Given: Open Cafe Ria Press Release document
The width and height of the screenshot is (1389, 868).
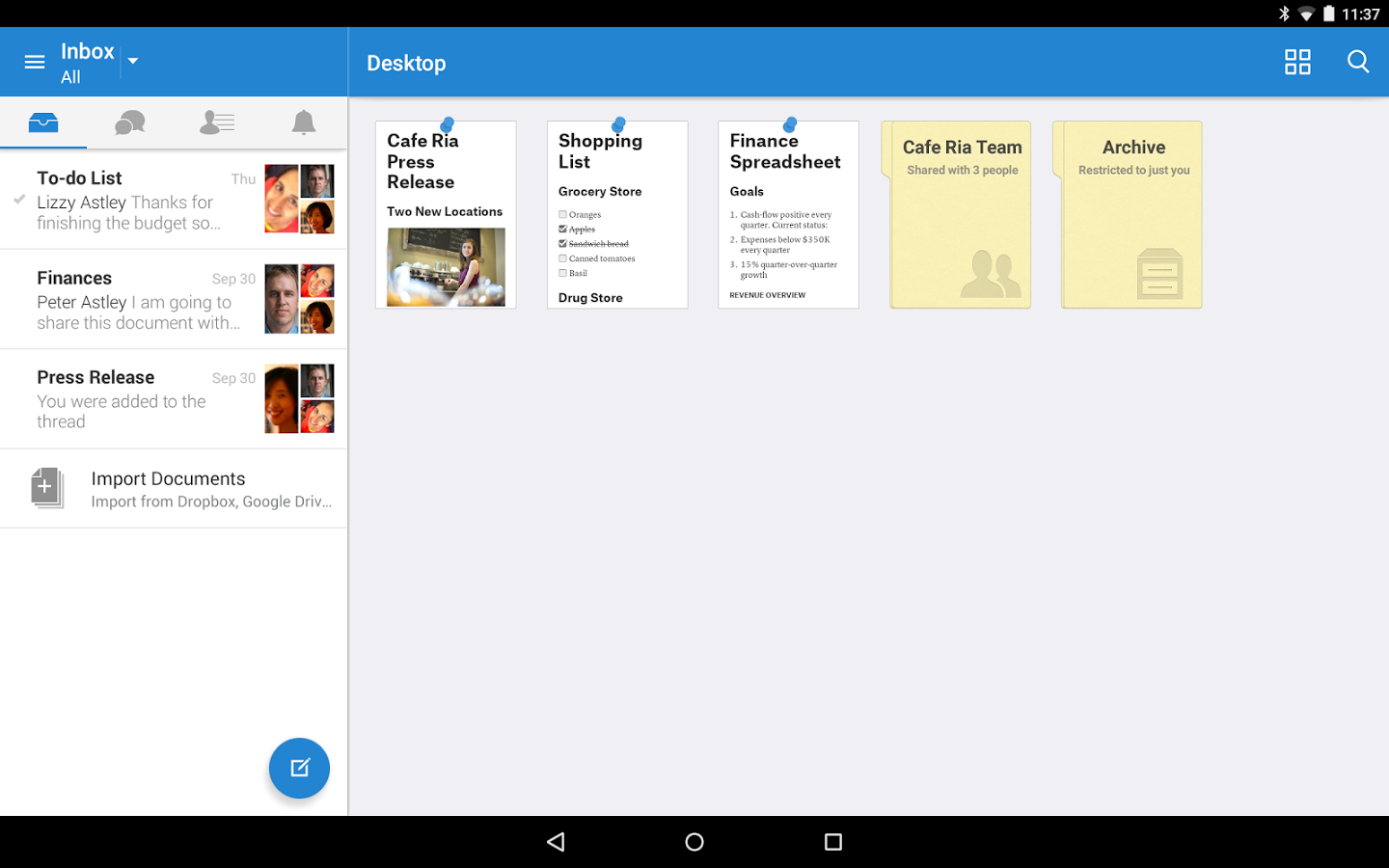Looking at the screenshot, I should tap(446, 214).
